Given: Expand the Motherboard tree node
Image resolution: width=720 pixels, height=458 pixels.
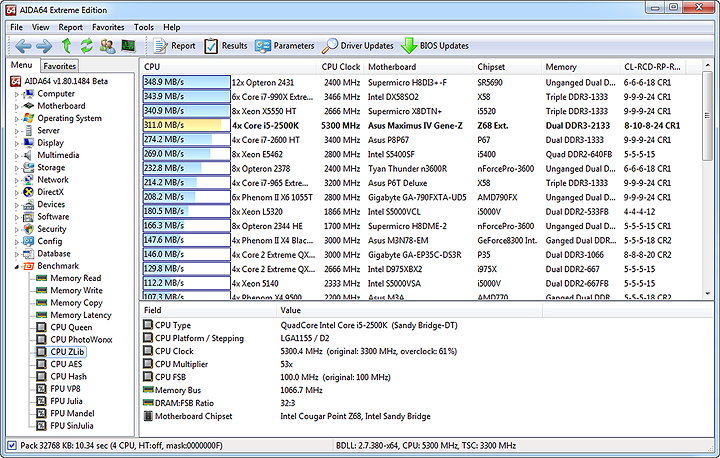Looking at the screenshot, I should click(x=17, y=107).
